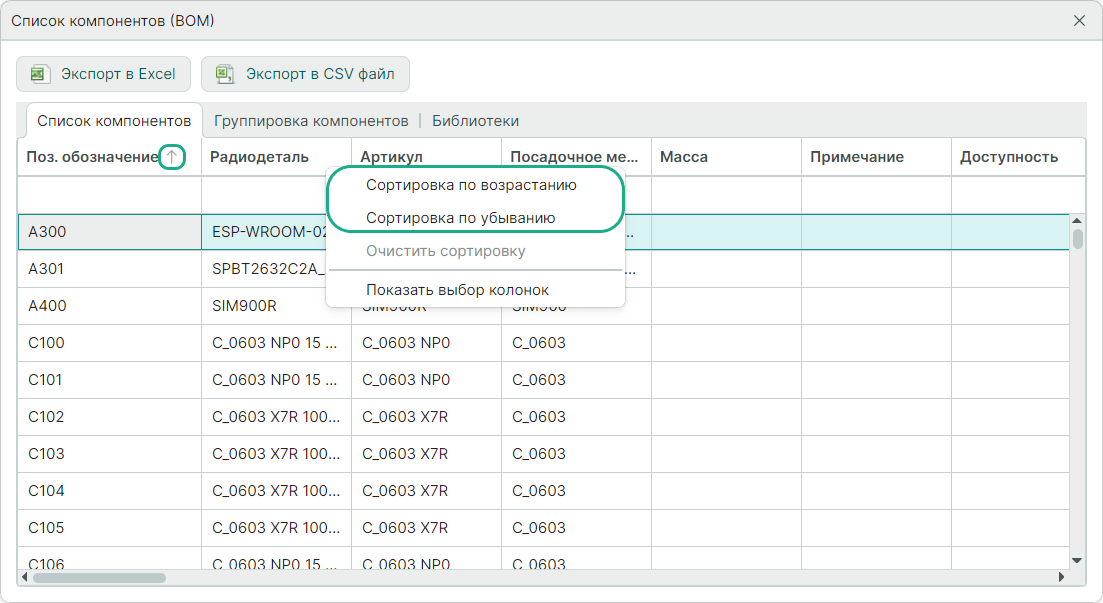The image size is (1103, 603).
Task: Open Показать выбор колонок option
Action: [x=456, y=290]
